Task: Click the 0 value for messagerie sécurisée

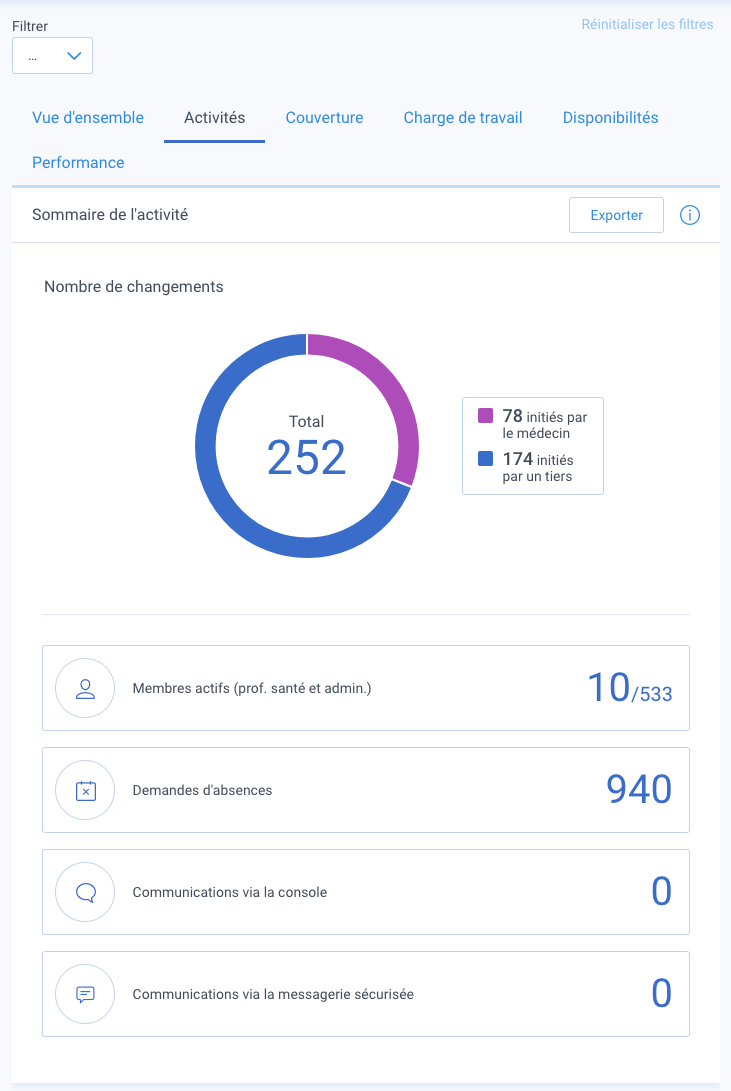Action: pyautogui.click(x=661, y=994)
